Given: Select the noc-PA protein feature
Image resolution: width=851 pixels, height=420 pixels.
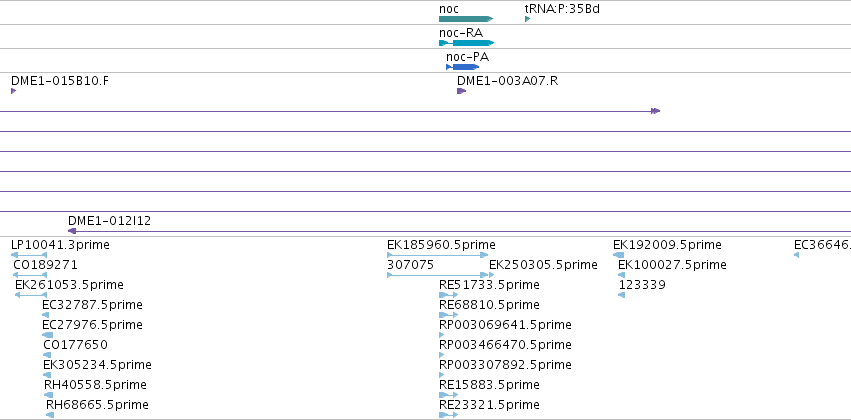Looking at the screenshot, I should tap(462, 67).
